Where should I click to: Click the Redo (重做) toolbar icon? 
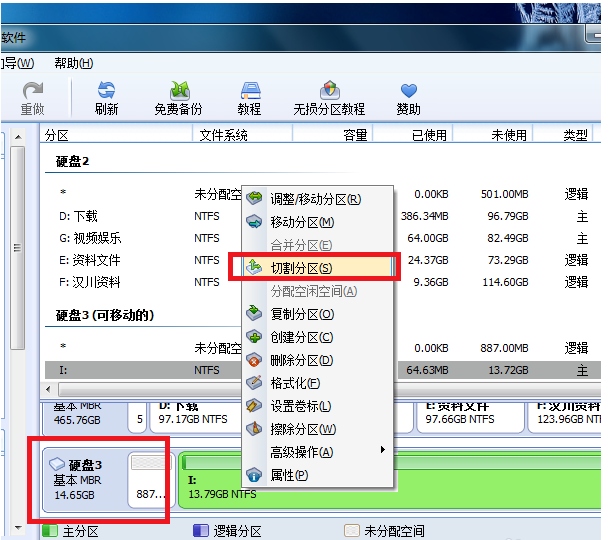[x=33, y=91]
